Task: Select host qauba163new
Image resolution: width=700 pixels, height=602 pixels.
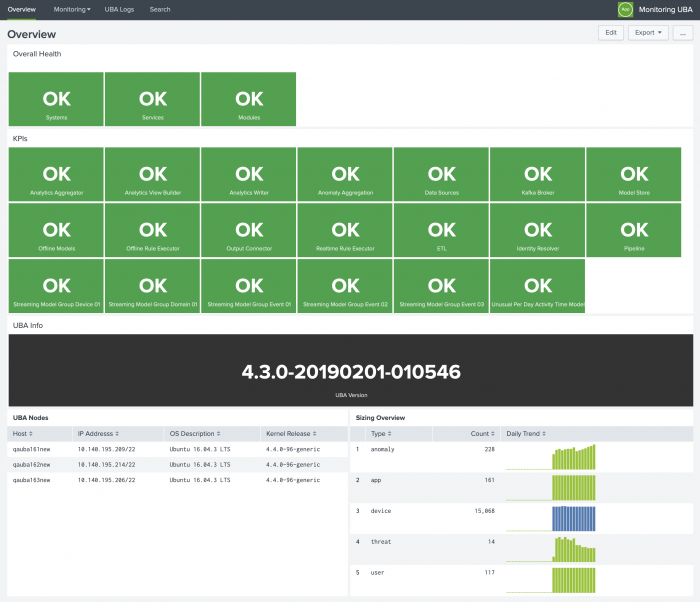Action: (31, 480)
